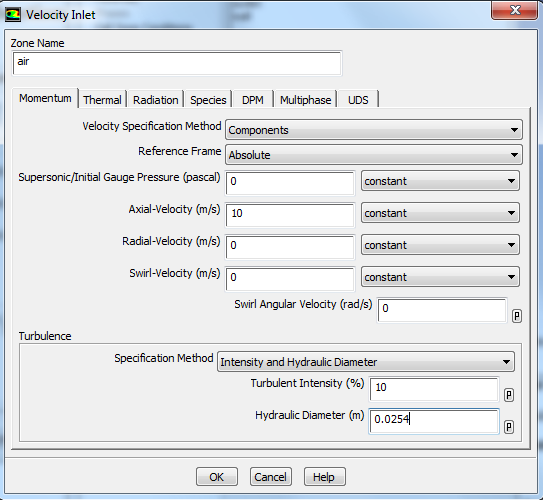Screen dimensions: 543x500
Task: Open the Reference Frame dropdown
Action: click(374, 155)
